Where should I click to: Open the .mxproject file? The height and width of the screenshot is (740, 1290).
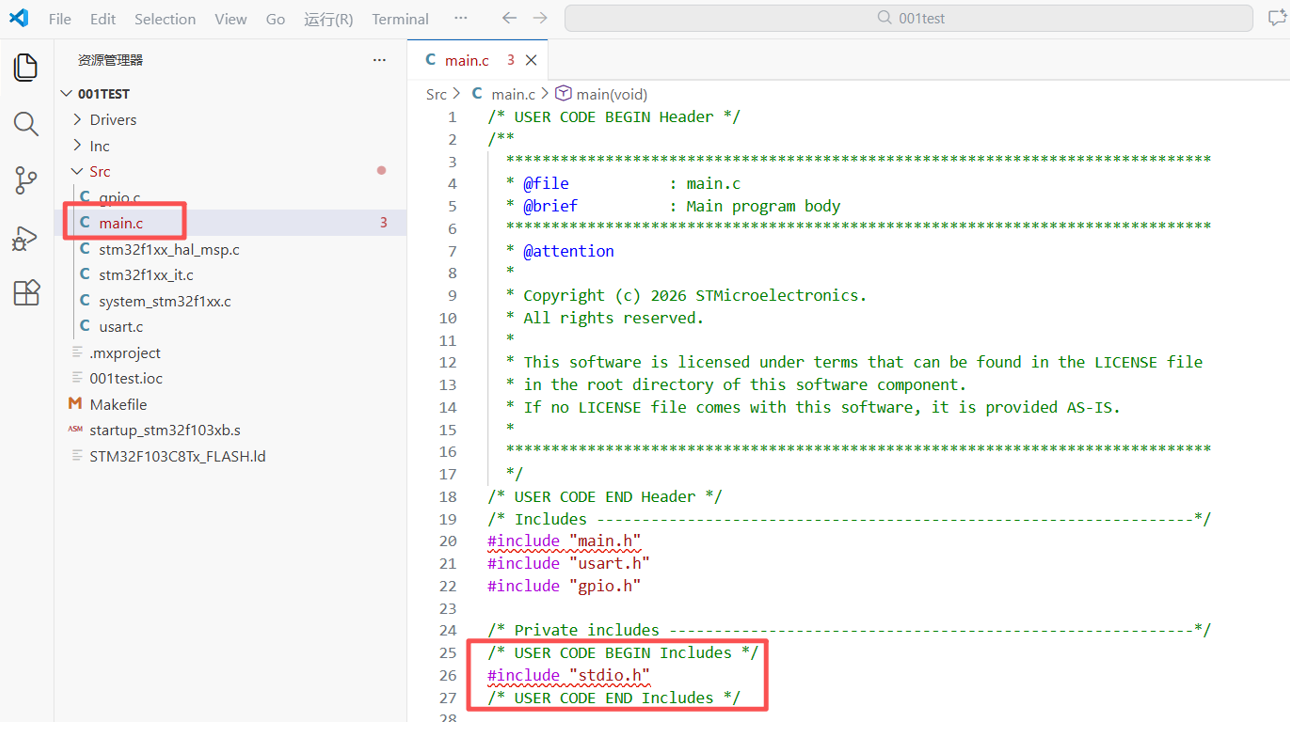231,353
